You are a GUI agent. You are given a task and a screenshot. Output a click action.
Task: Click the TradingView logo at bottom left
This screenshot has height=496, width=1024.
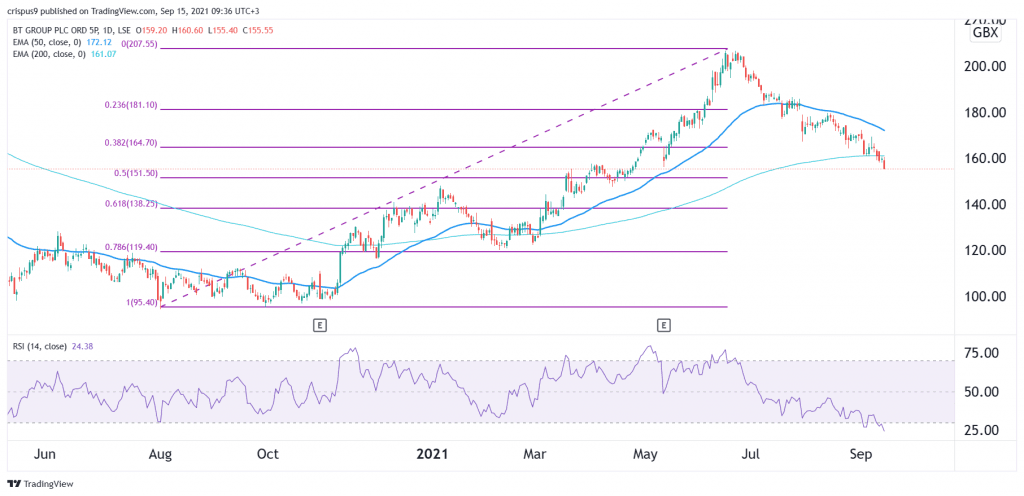(40, 484)
